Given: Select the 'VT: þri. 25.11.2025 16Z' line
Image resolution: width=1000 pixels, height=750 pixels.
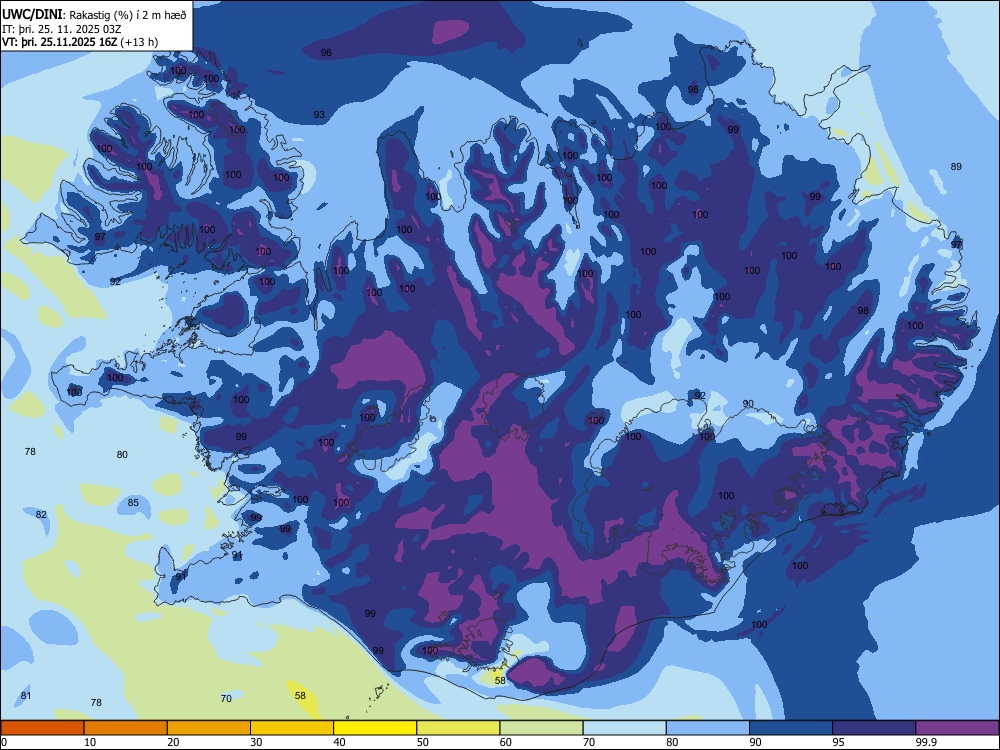Looking at the screenshot, I should tap(60, 42).
